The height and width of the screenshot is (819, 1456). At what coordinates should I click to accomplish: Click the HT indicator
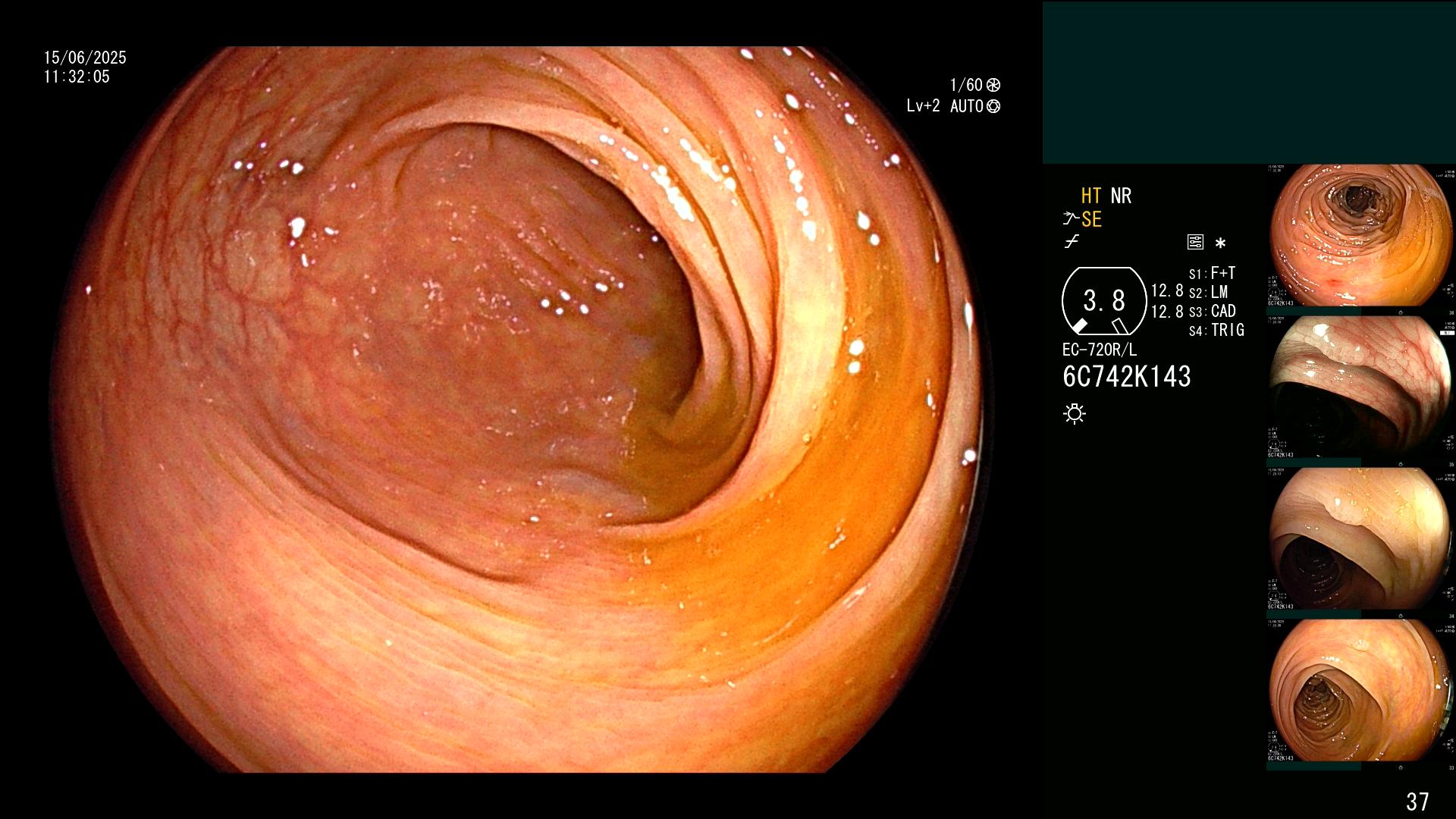1091,196
